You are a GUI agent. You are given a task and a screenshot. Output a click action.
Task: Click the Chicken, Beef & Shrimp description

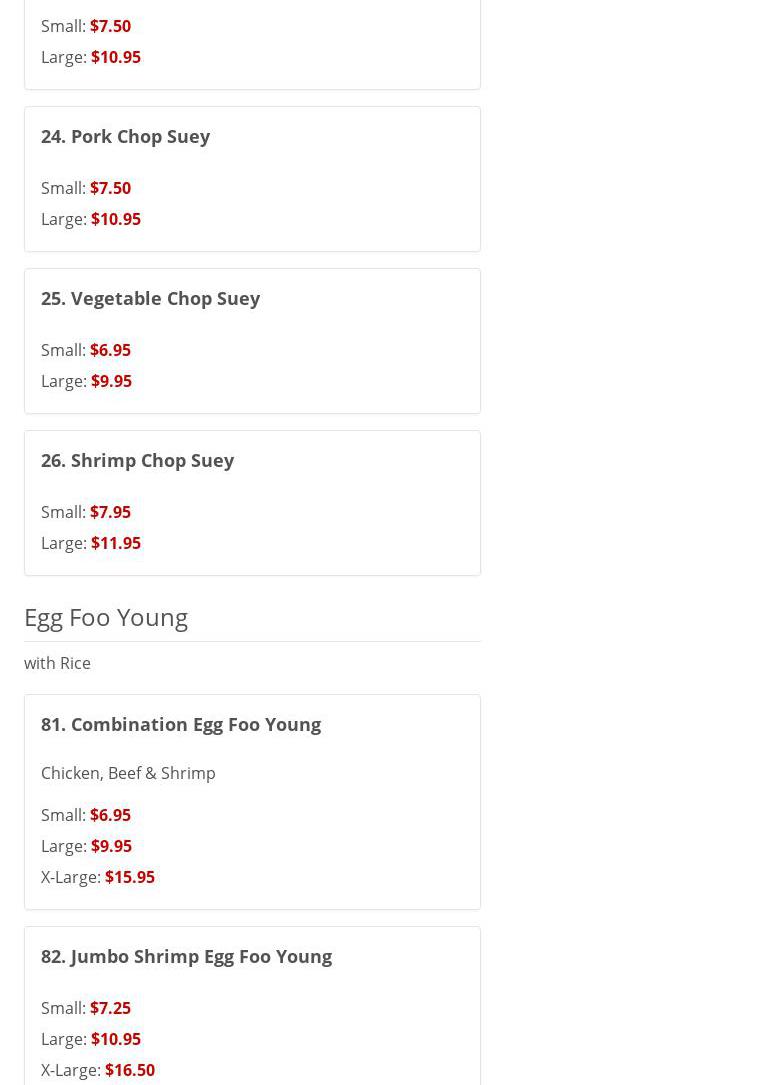pyautogui.click(x=128, y=773)
